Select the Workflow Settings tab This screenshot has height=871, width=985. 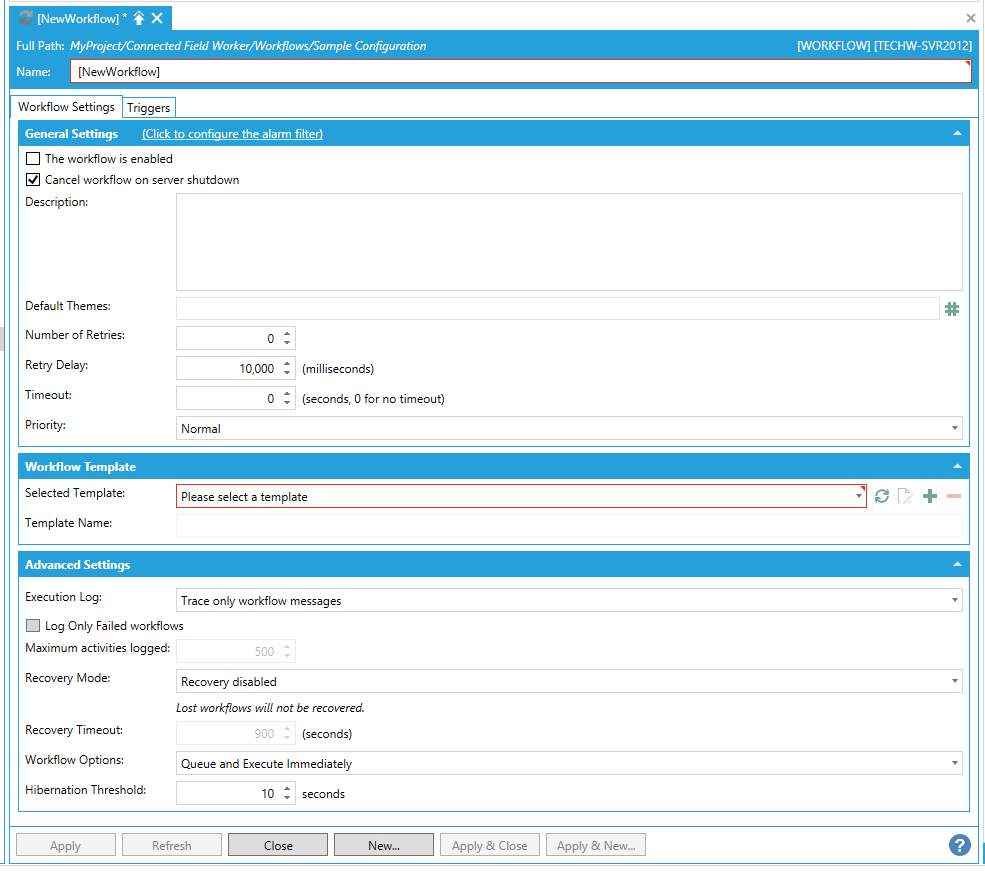(66, 107)
